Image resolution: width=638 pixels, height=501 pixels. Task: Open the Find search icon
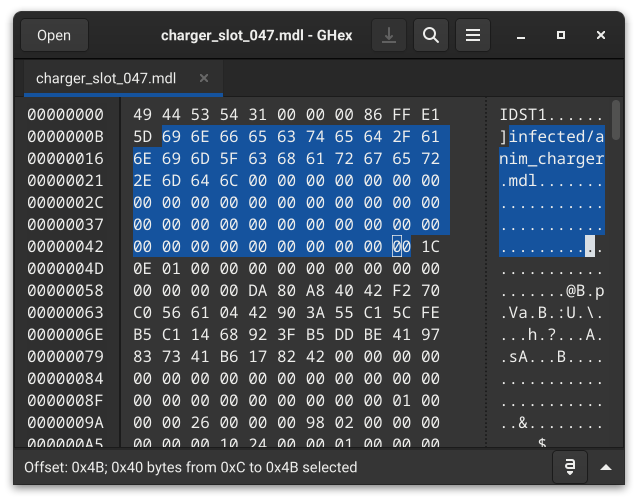[x=430, y=36]
